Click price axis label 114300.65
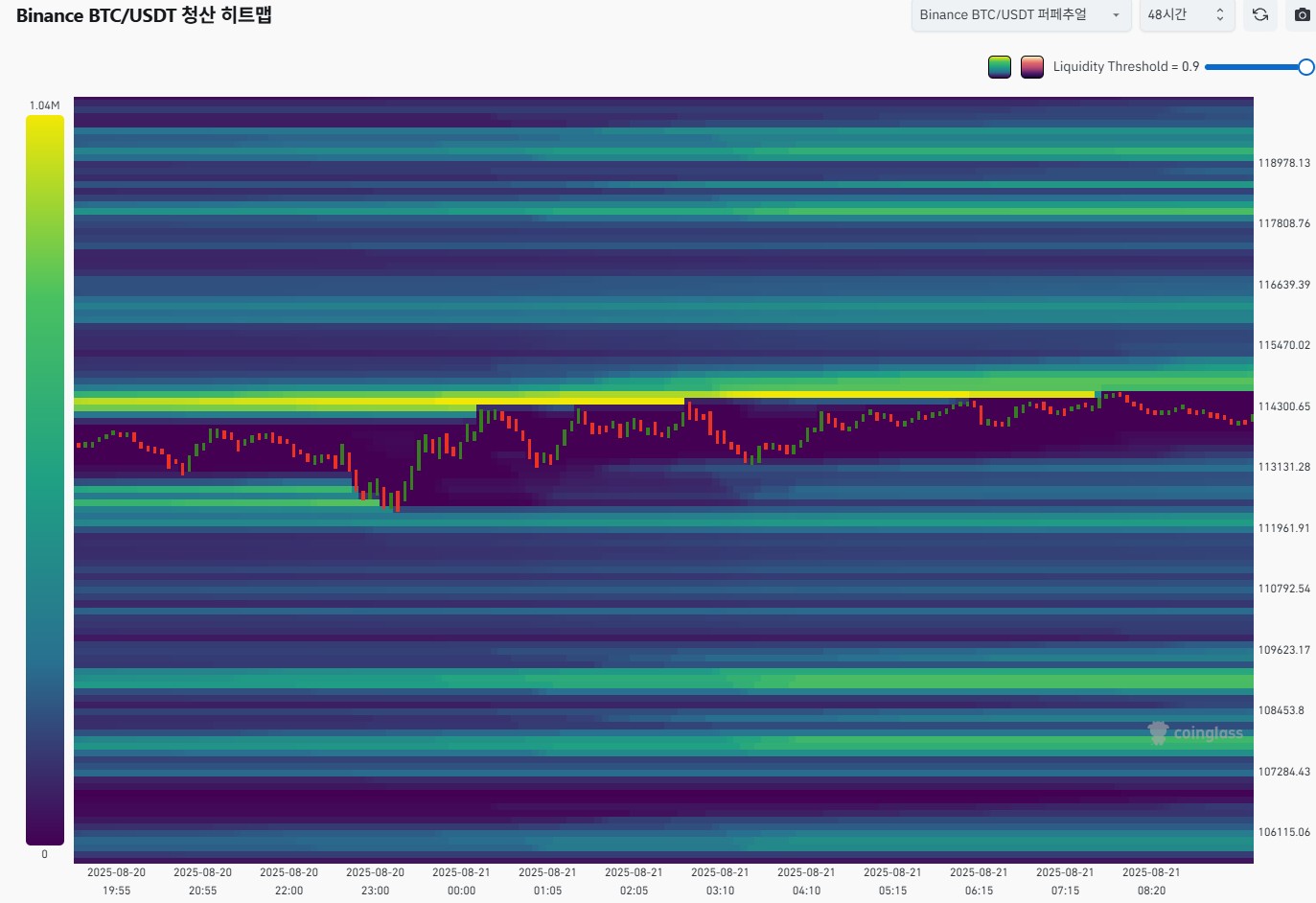Viewport: 1316px width, 903px height. pos(1284,406)
